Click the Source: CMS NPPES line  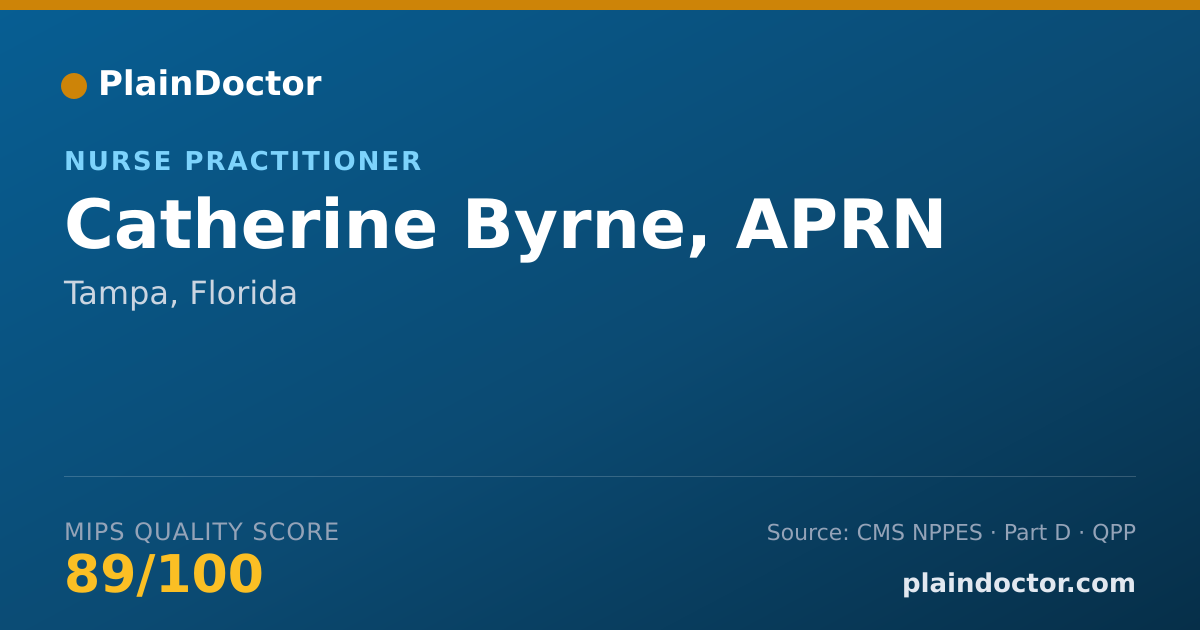click(951, 533)
